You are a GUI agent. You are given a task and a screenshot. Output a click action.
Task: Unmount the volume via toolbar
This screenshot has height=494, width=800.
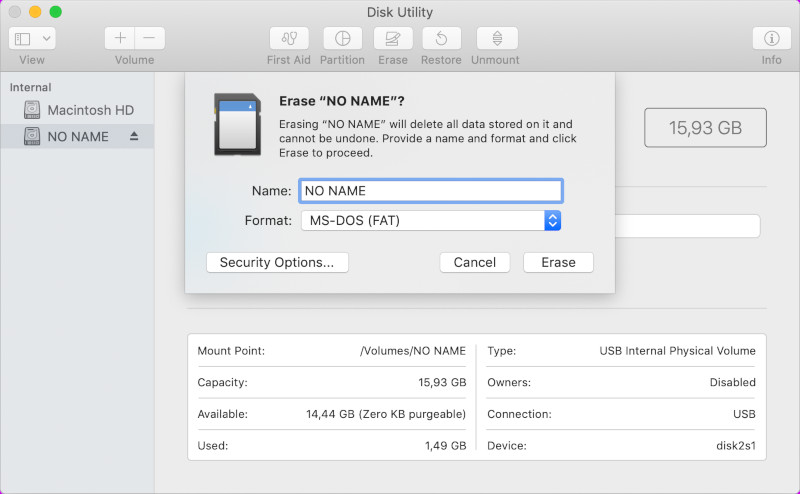[x=496, y=39]
